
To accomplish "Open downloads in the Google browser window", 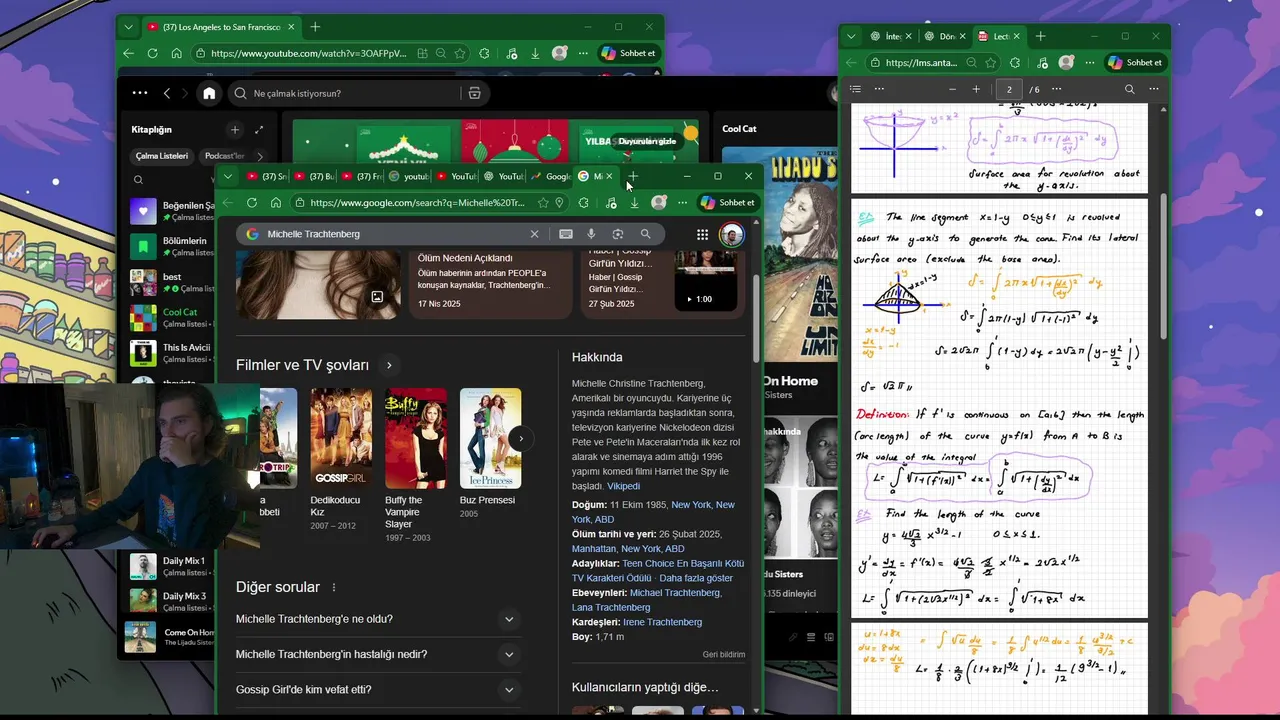I will (x=634, y=203).
